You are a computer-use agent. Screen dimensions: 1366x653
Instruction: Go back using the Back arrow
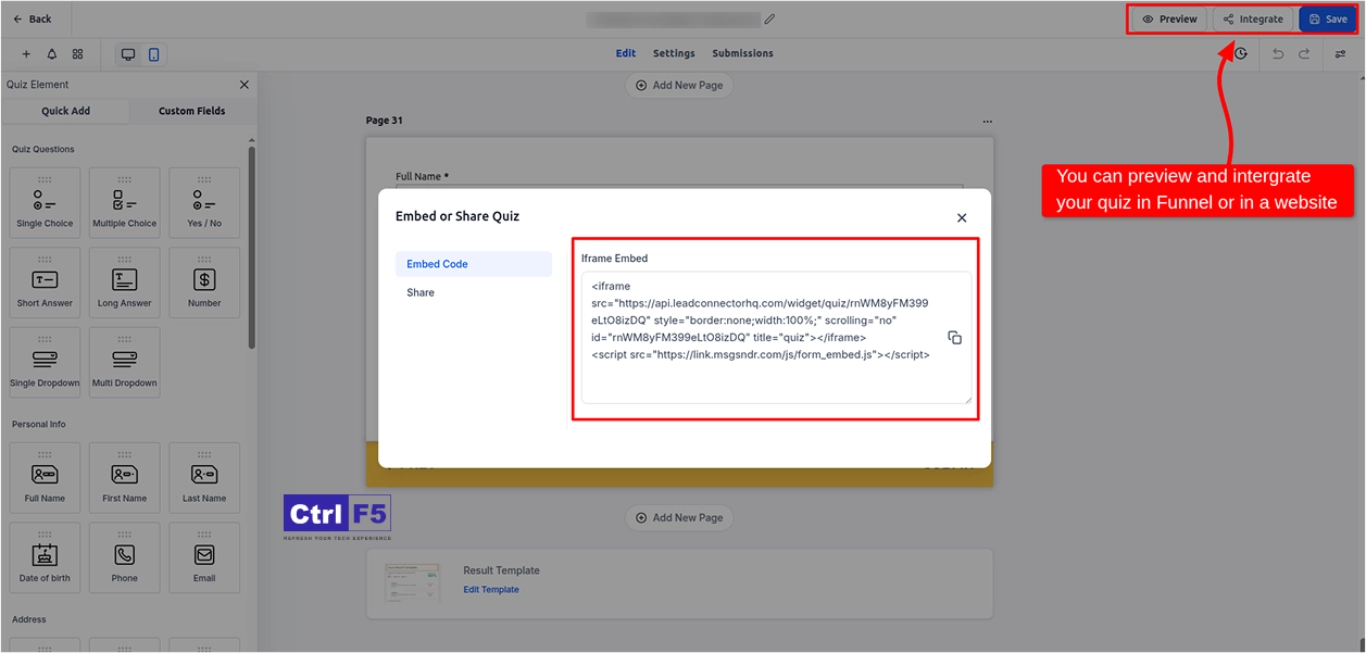[x=32, y=19]
